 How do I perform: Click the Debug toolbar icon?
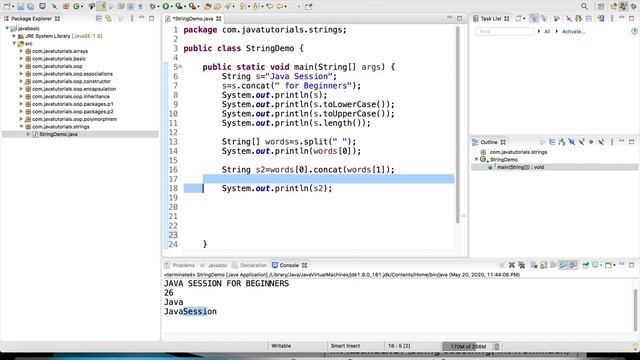coord(152,6)
